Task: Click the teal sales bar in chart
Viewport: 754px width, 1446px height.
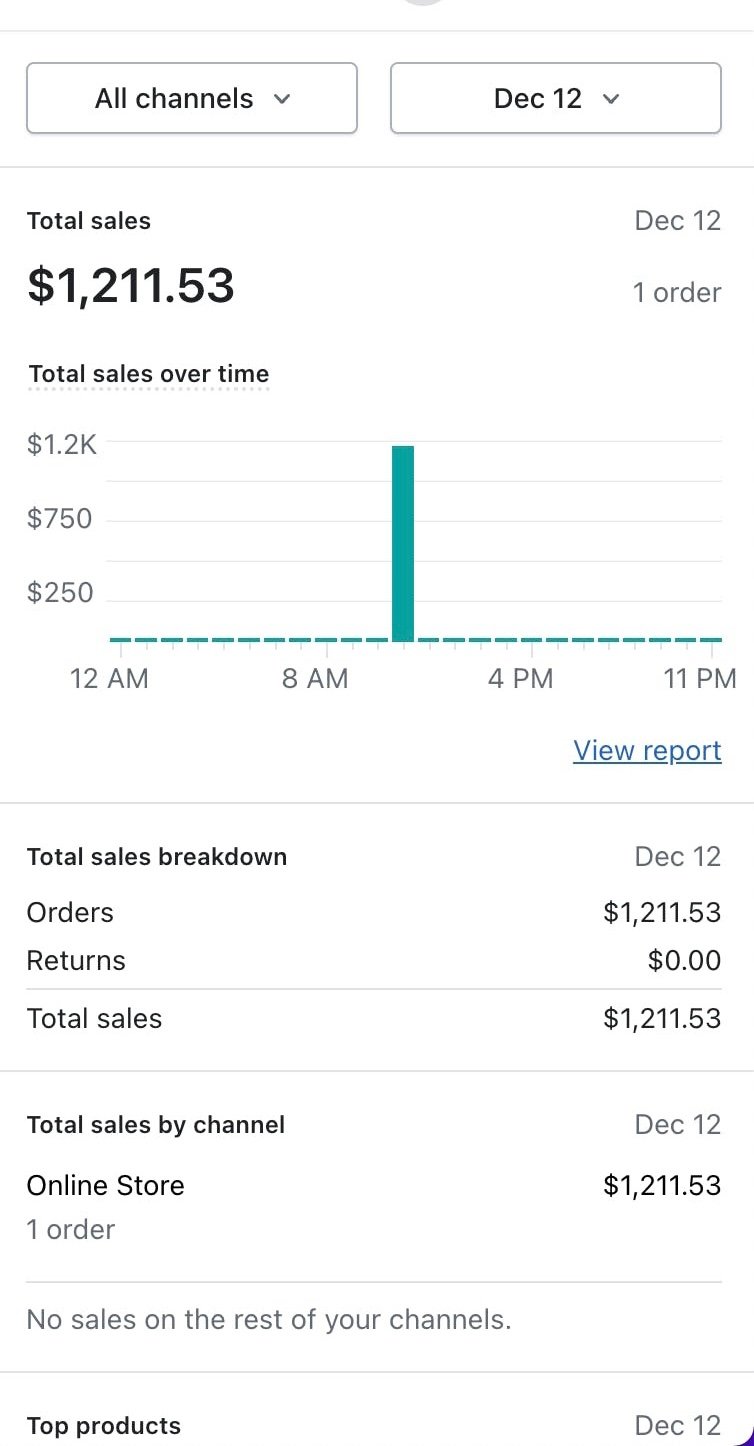Action: [x=402, y=543]
